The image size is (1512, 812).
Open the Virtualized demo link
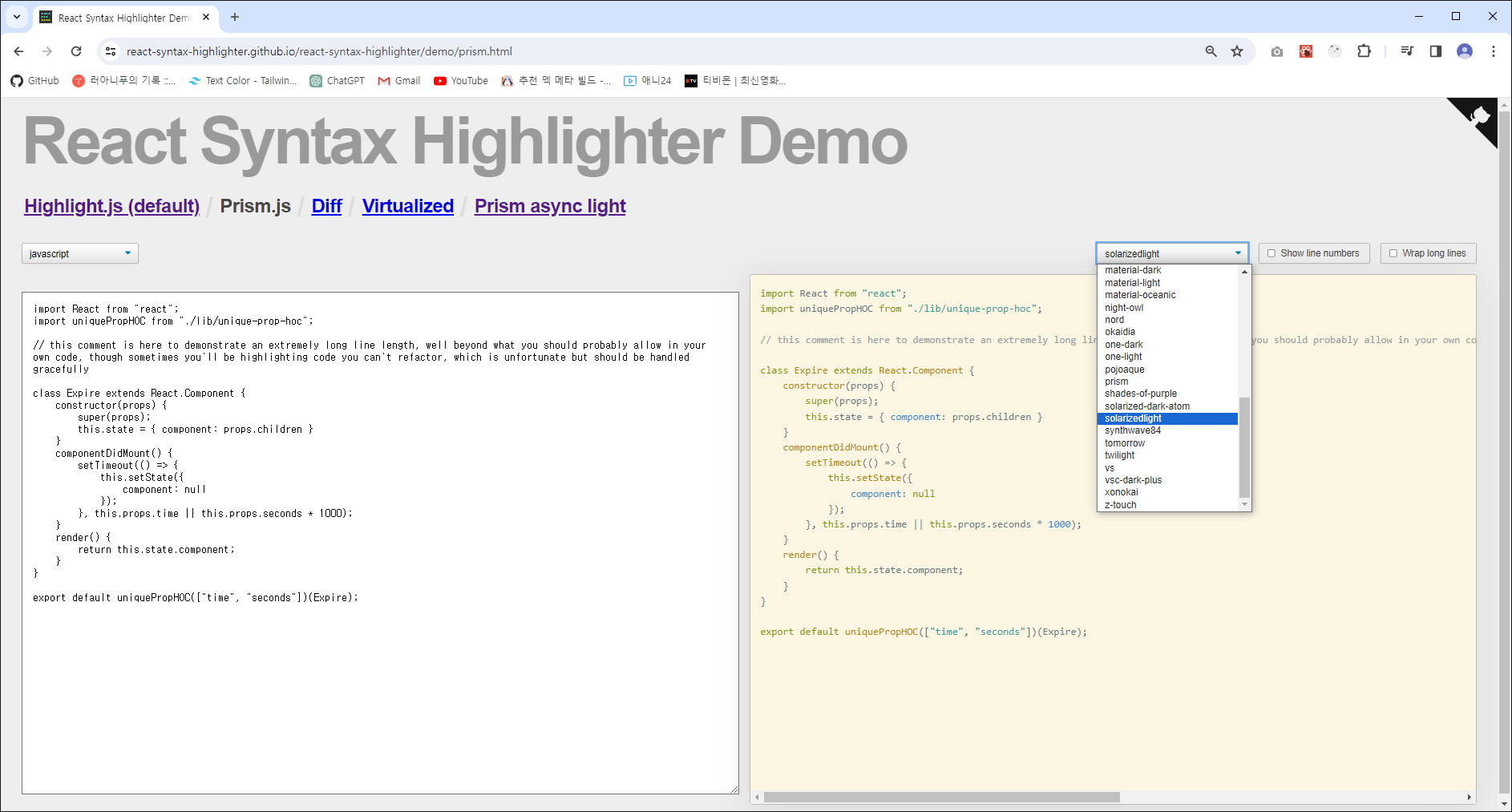(407, 206)
